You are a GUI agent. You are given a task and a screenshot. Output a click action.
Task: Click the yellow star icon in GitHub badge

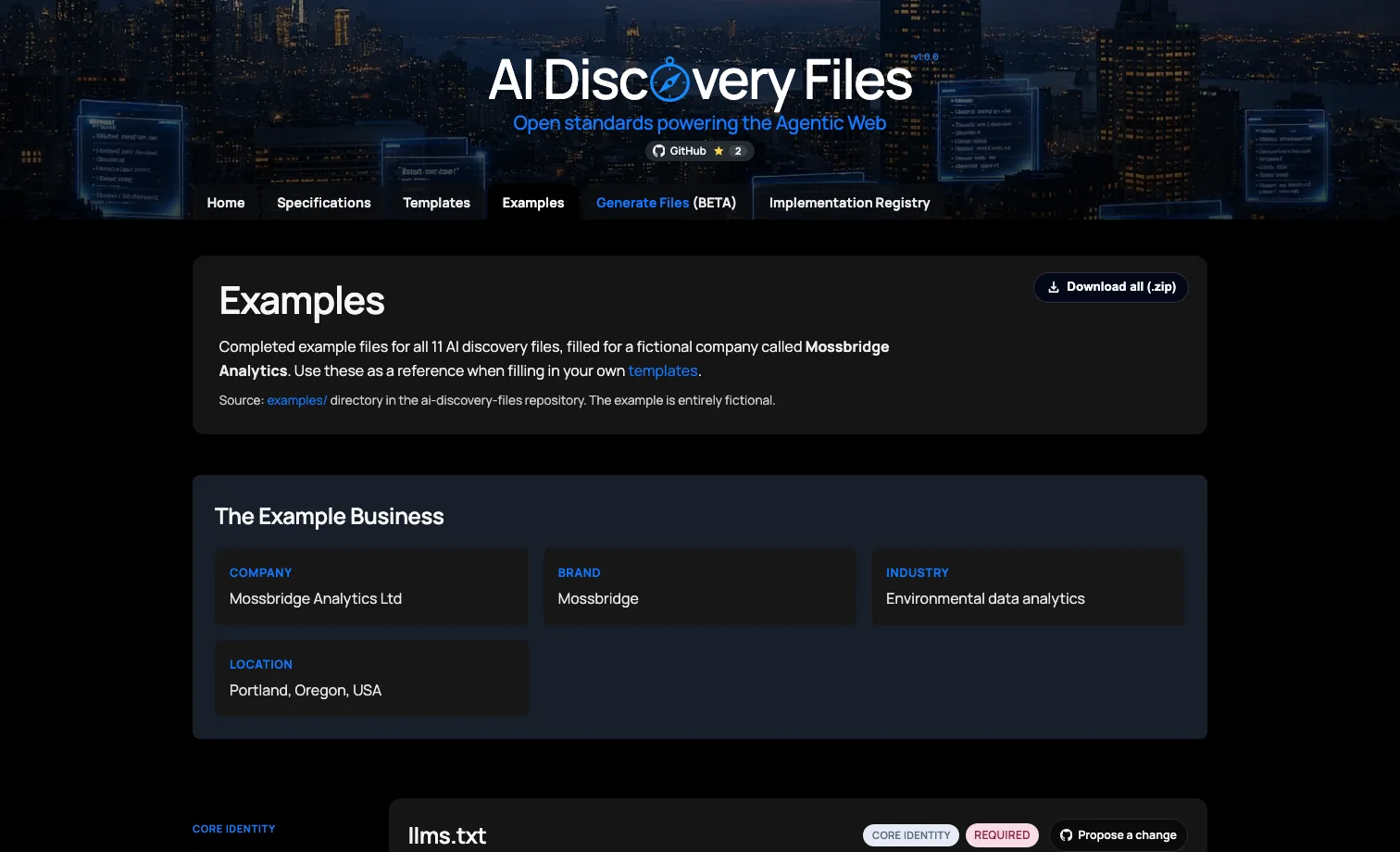pos(719,151)
